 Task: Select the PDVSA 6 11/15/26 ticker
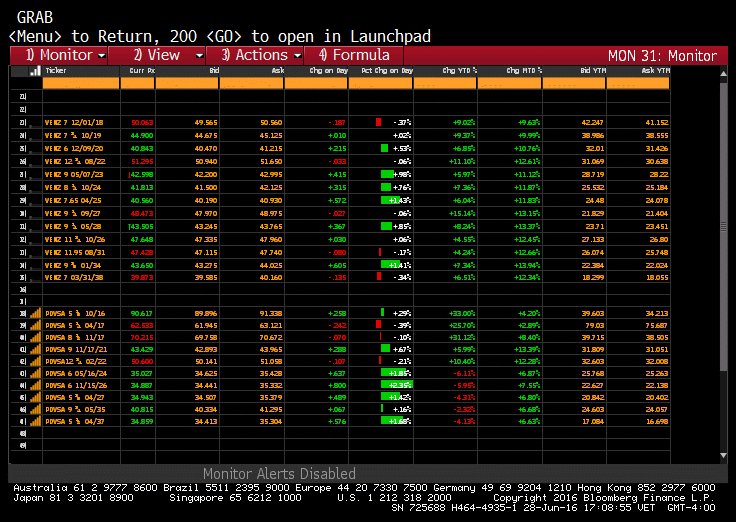76,385
